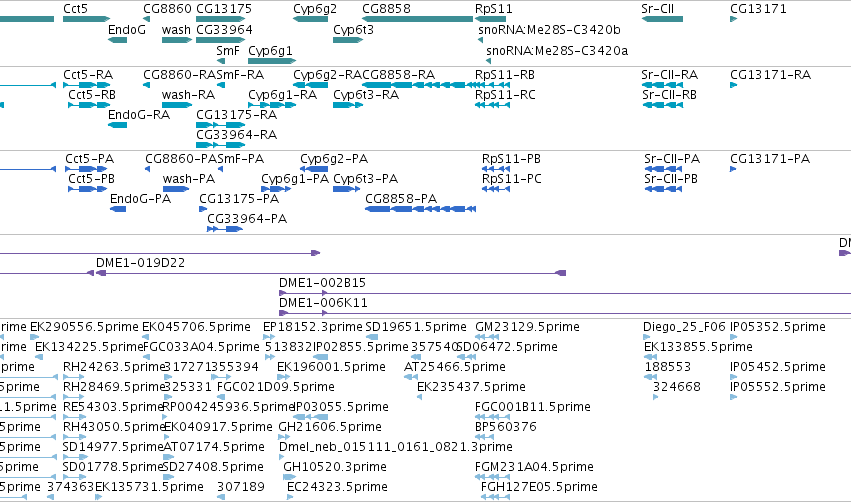
Task: Select the wash-RA transcript
Action: pos(176,105)
